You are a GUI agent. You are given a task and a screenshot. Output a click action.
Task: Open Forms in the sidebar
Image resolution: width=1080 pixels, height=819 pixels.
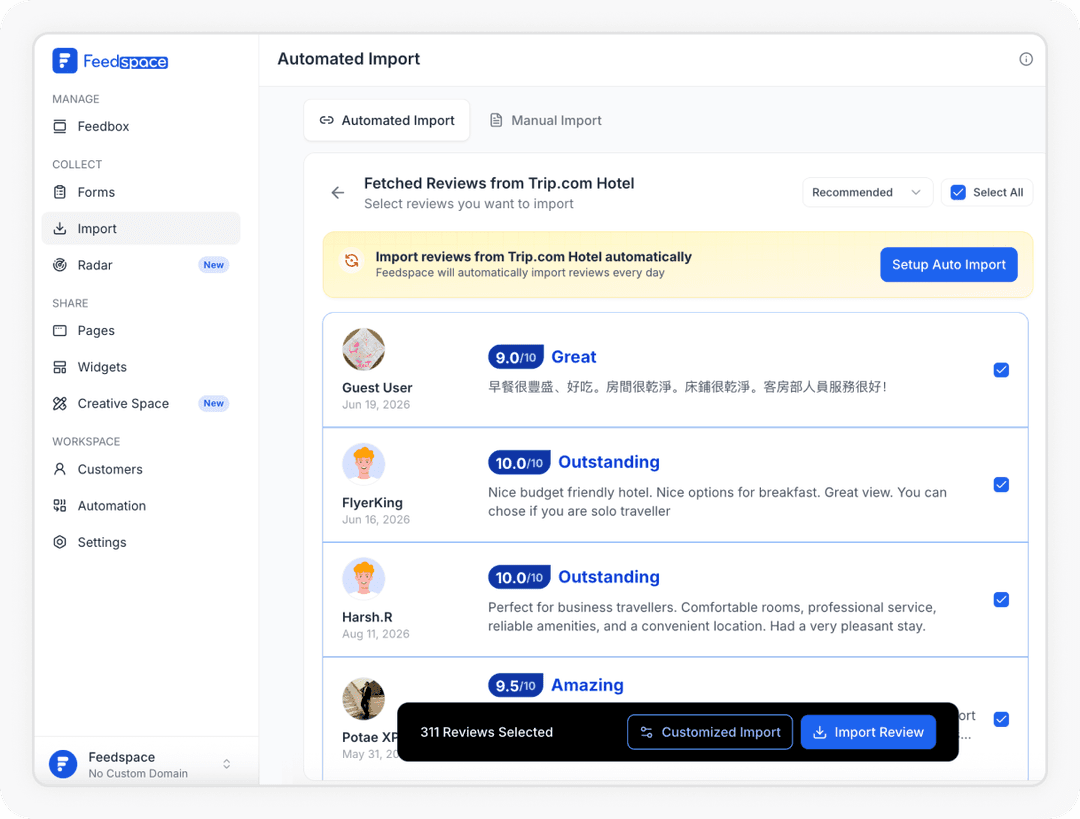tap(141, 192)
